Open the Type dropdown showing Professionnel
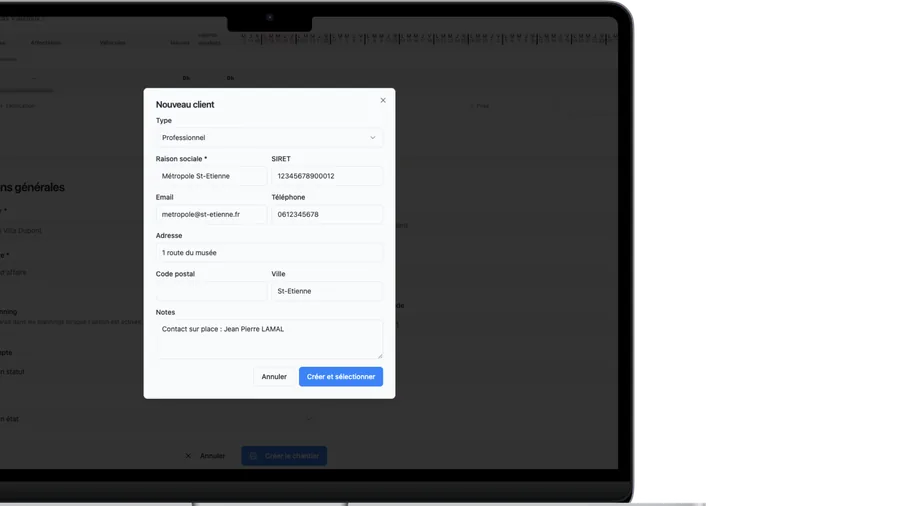The width and height of the screenshot is (900, 506). click(x=269, y=138)
